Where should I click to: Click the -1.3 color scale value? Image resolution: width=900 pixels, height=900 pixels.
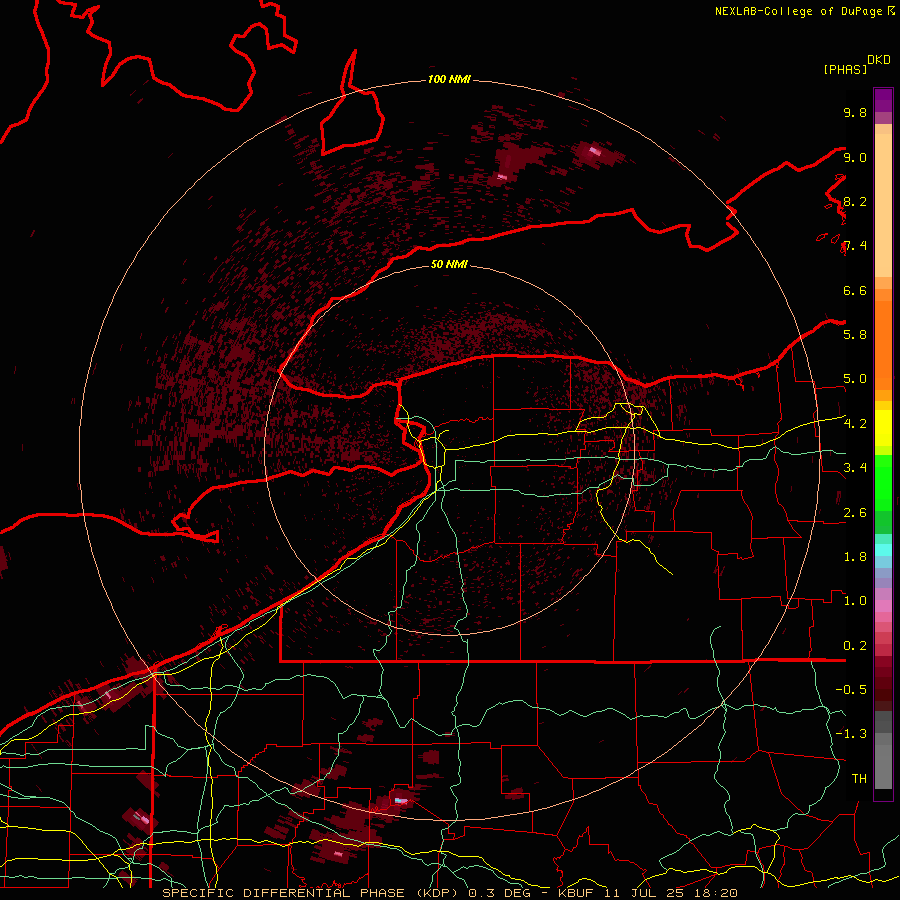pyautogui.click(x=851, y=734)
